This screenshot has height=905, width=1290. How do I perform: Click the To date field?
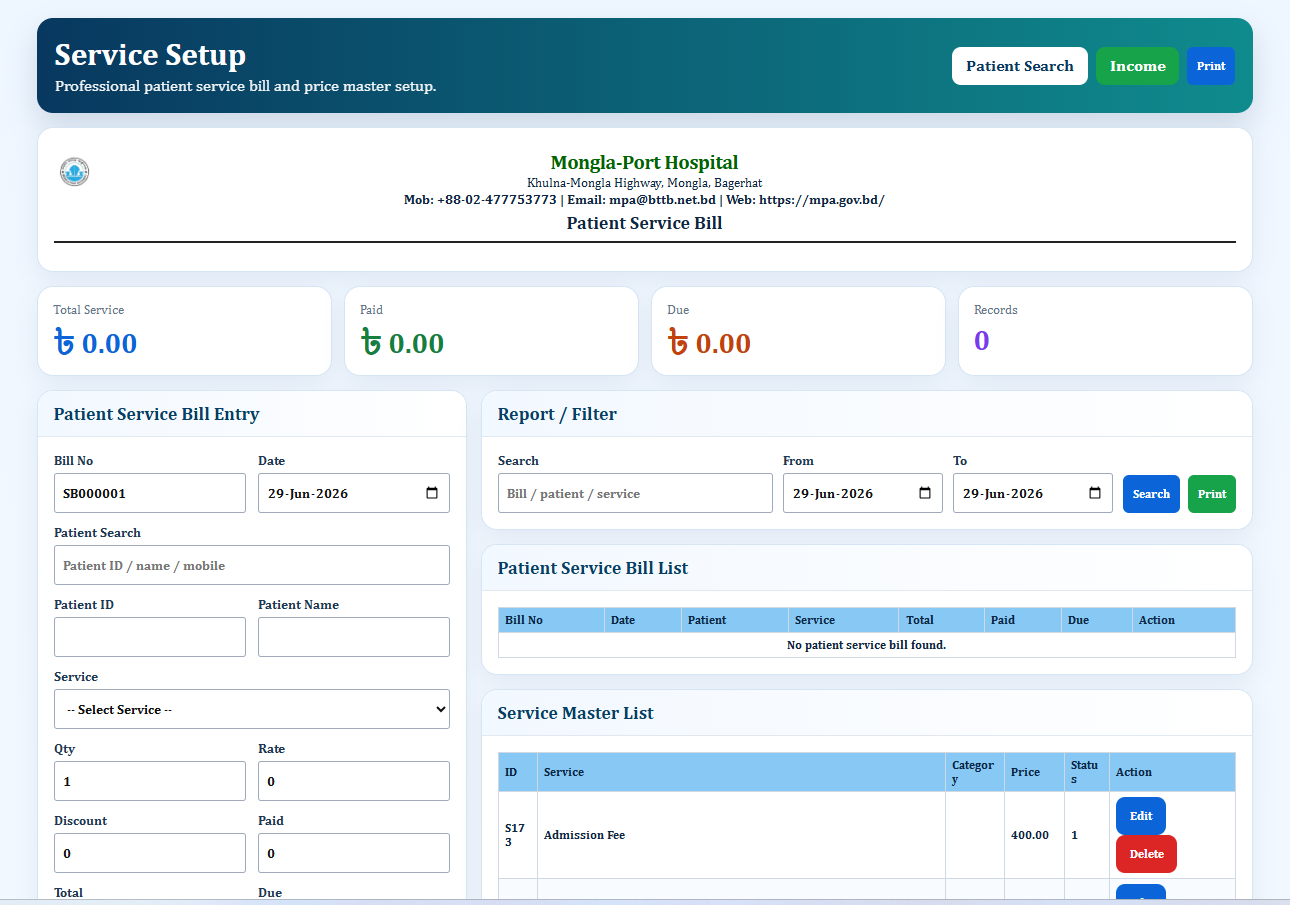point(1033,493)
